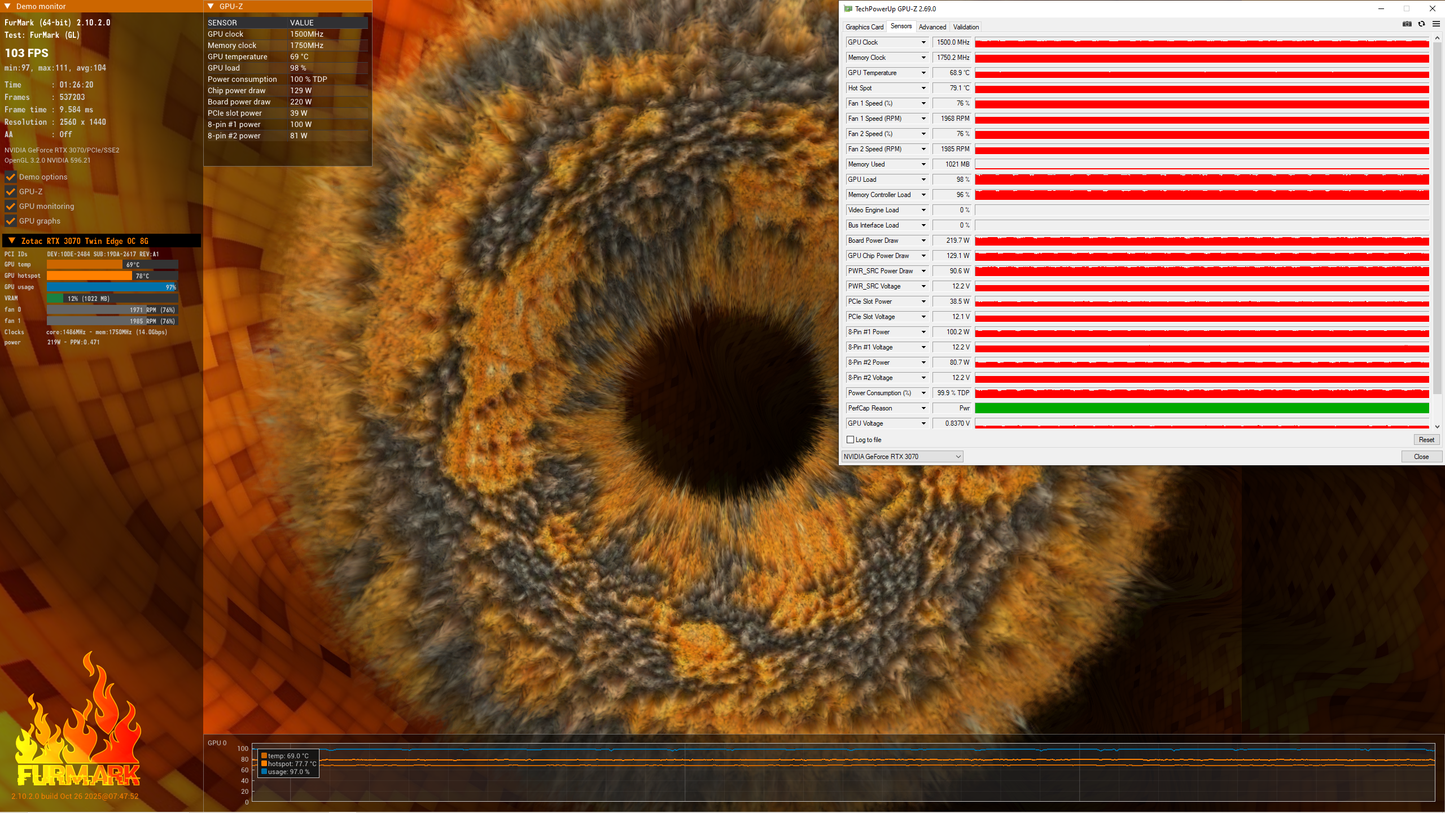Take a GPU-Z screenshot with camera icon
This screenshot has width=1445, height=813.
click(1407, 24)
